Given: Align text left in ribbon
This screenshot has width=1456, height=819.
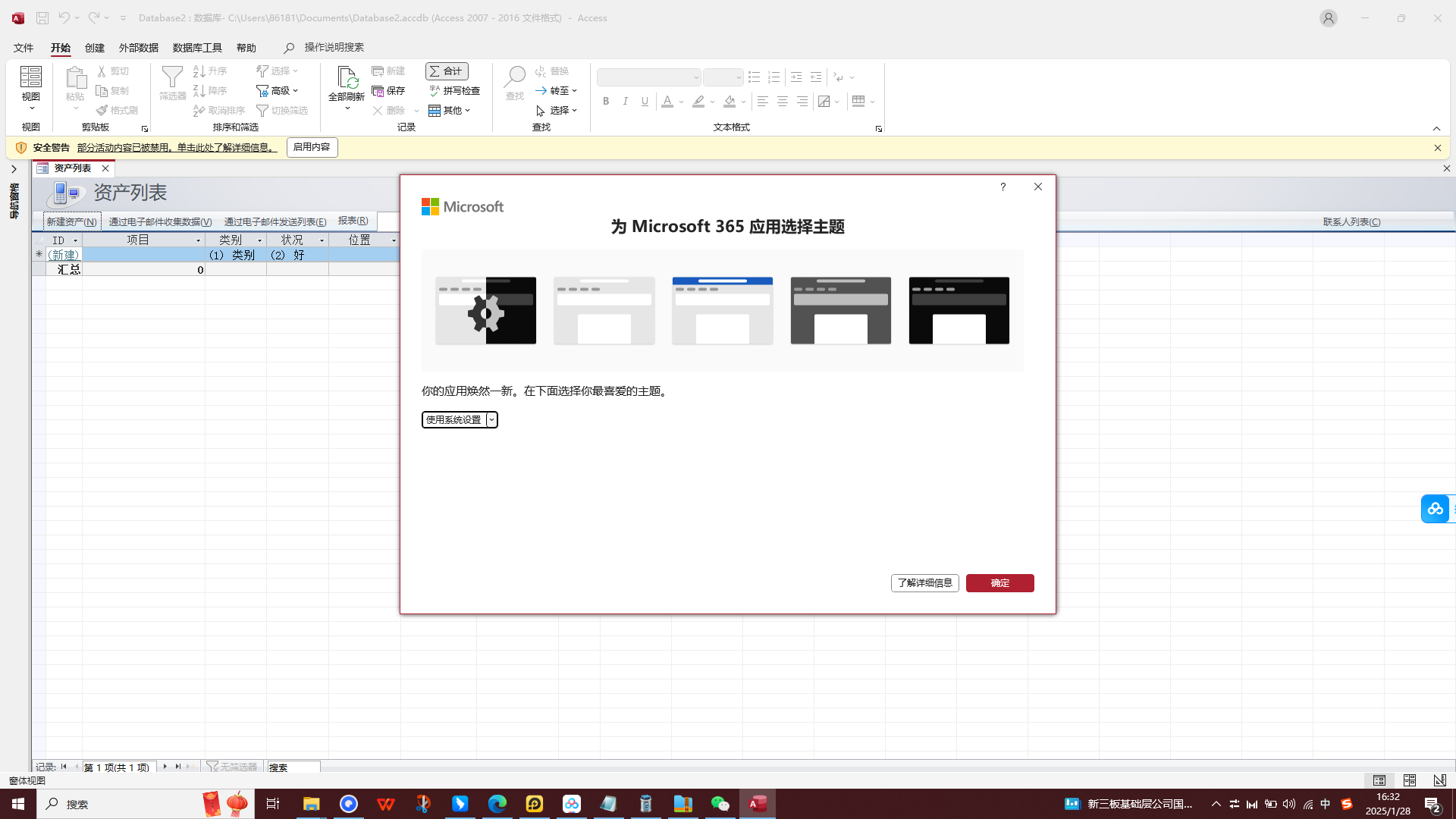Looking at the screenshot, I should (763, 101).
